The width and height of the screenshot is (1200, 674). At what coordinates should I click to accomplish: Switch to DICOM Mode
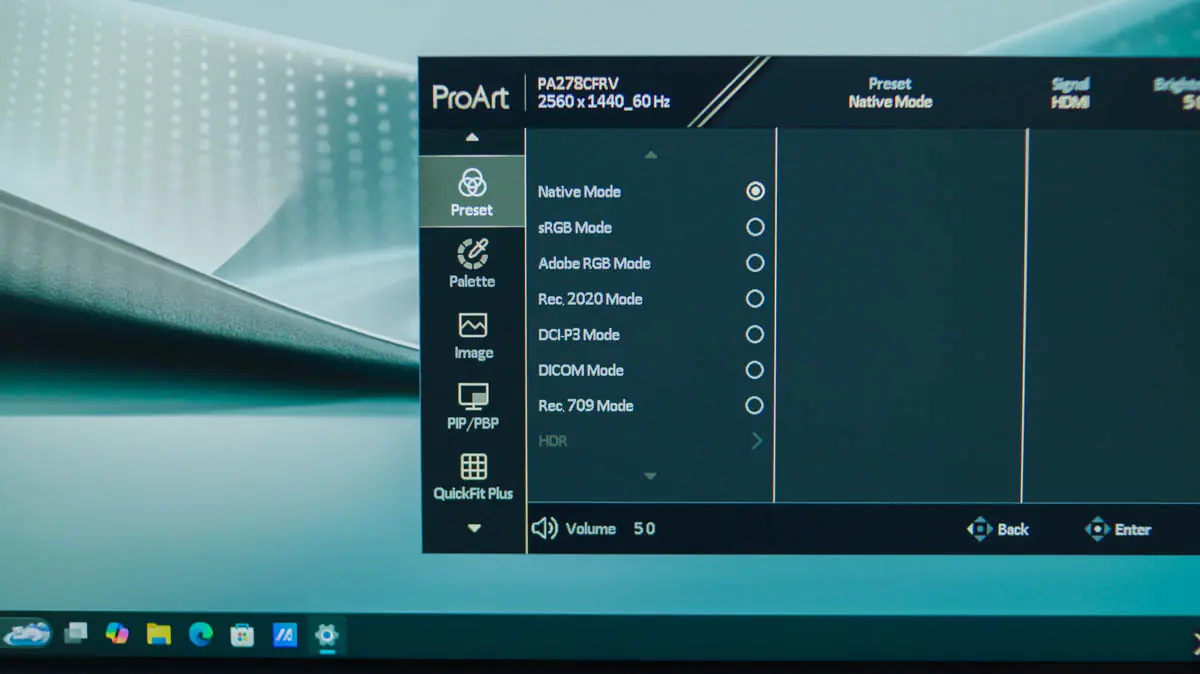tap(754, 369)
